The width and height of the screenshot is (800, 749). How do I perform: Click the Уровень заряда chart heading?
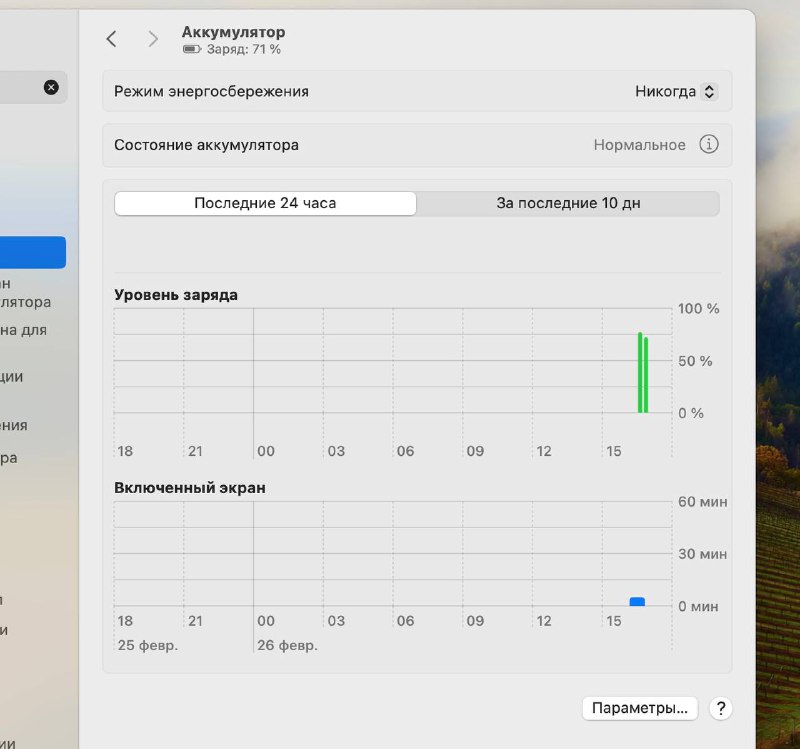tap(176, 295)
